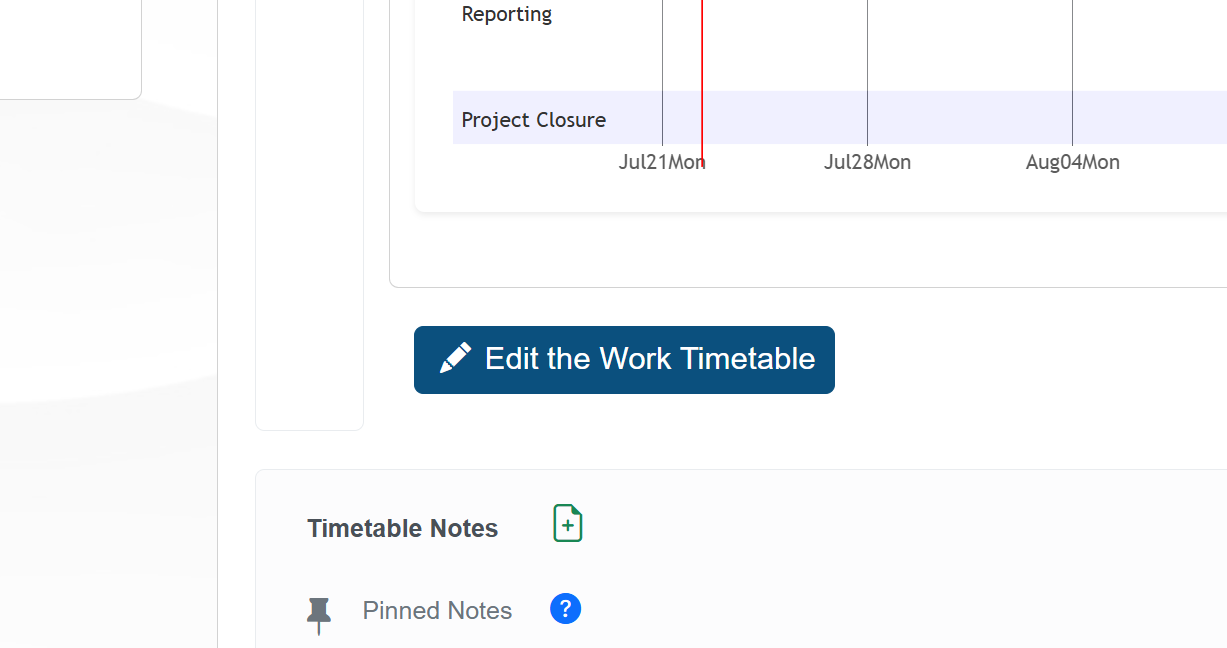Click the Pinned Notes label text
The height and width of the screenshot is (648, 1227).
(437, 611)
